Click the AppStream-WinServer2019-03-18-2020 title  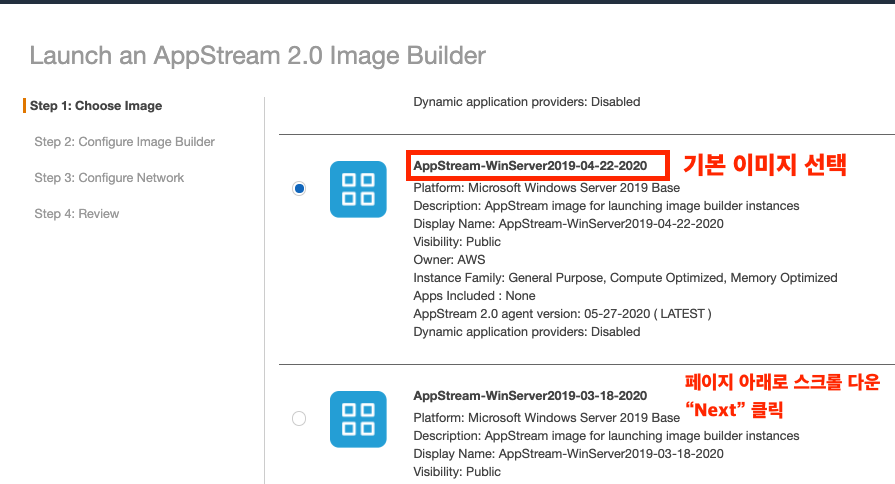click(530, 396)
